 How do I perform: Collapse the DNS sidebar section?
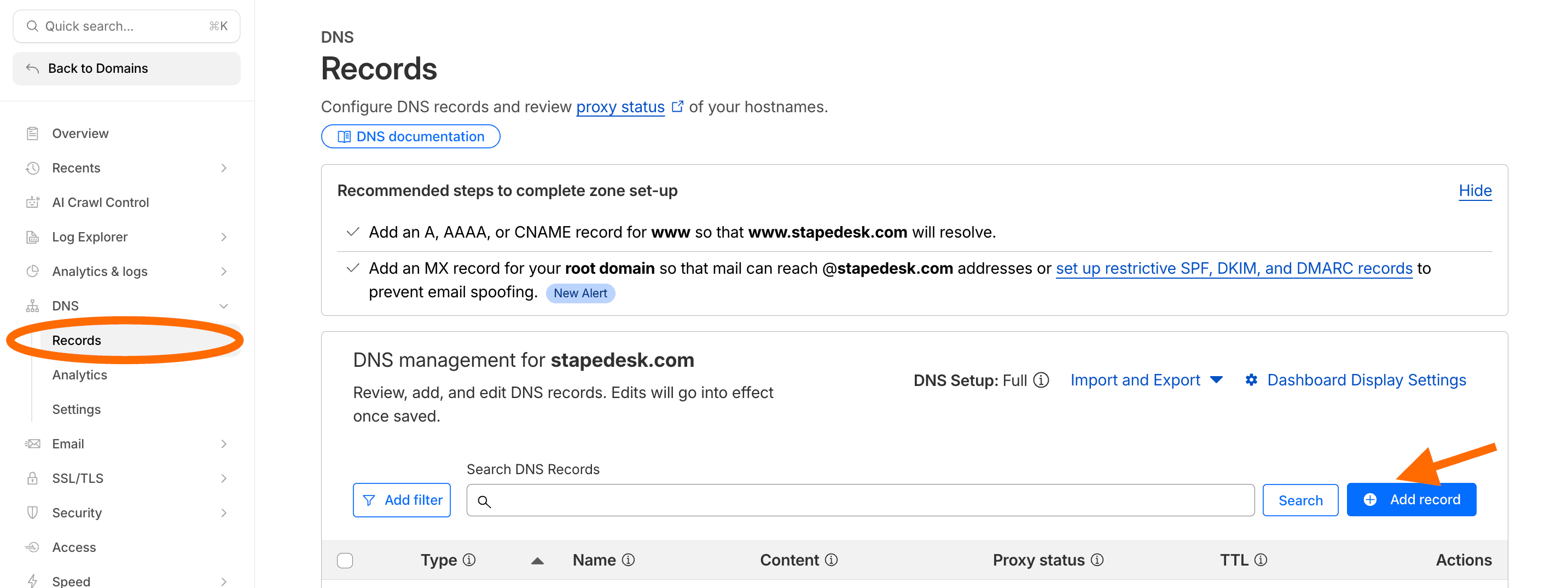tap(224, 305)
